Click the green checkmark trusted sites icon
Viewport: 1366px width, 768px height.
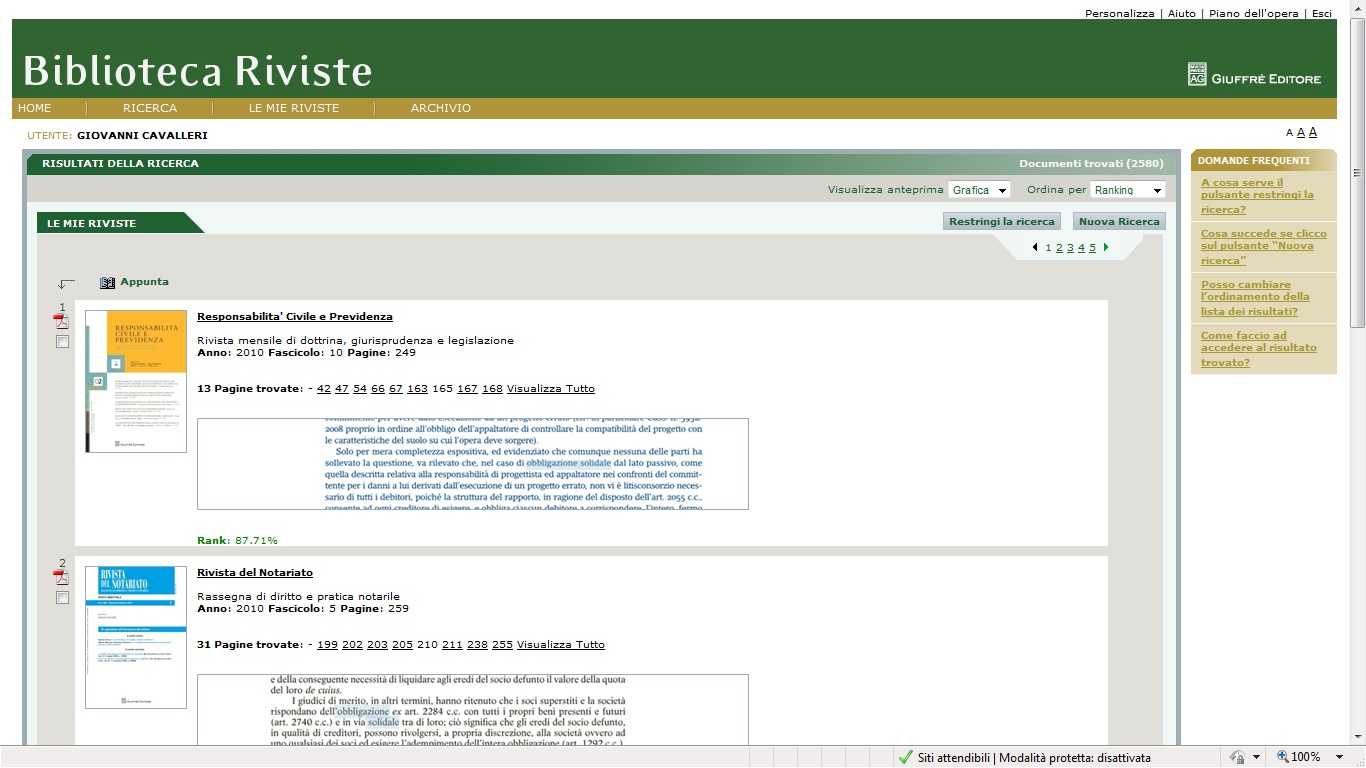tap(905, 757)
